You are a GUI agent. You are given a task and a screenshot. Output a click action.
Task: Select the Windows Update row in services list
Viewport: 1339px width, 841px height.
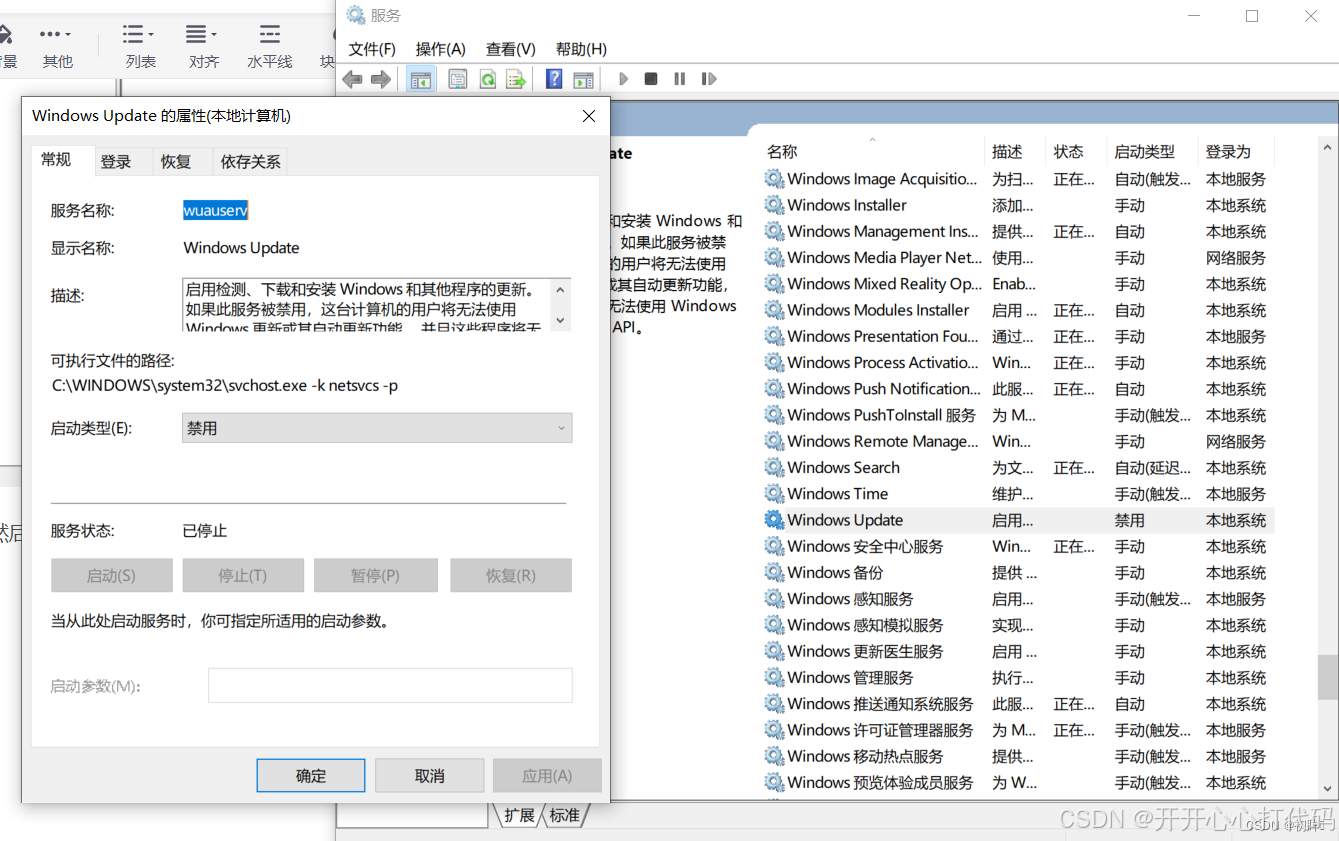1017,520
